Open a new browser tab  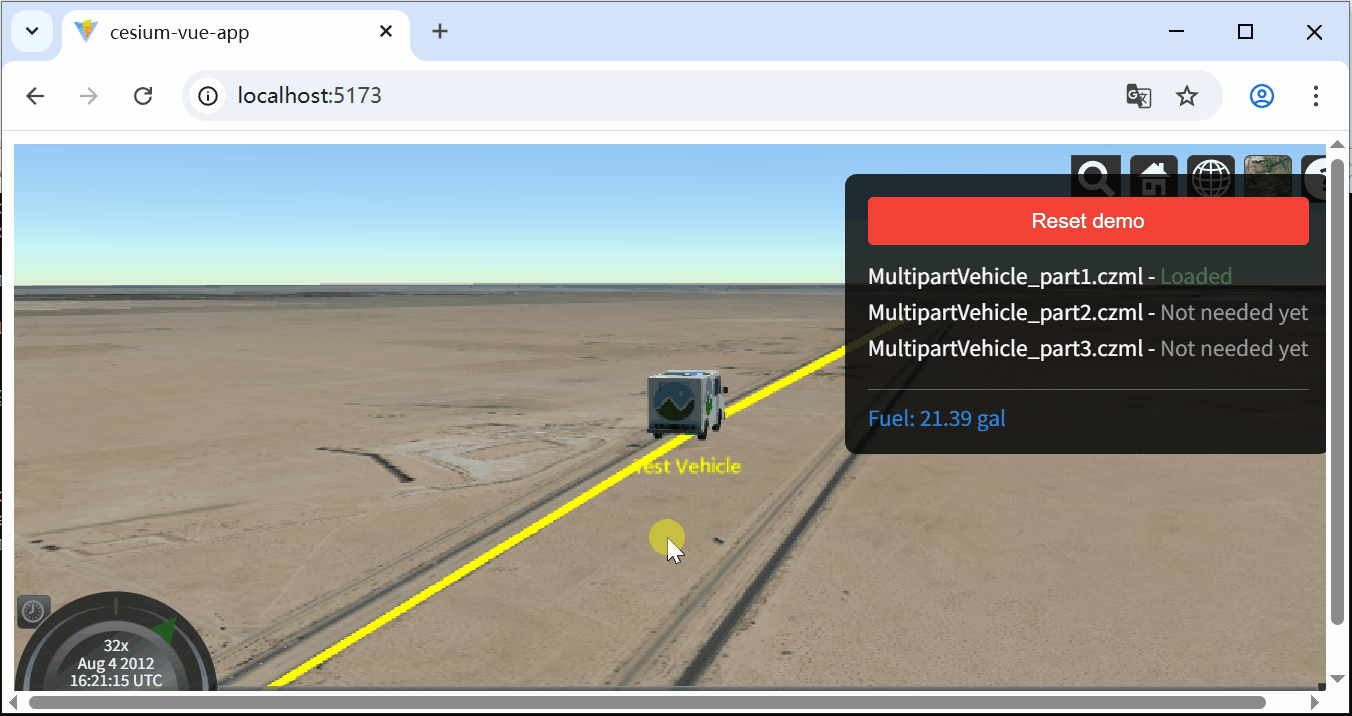click(440, 32)
